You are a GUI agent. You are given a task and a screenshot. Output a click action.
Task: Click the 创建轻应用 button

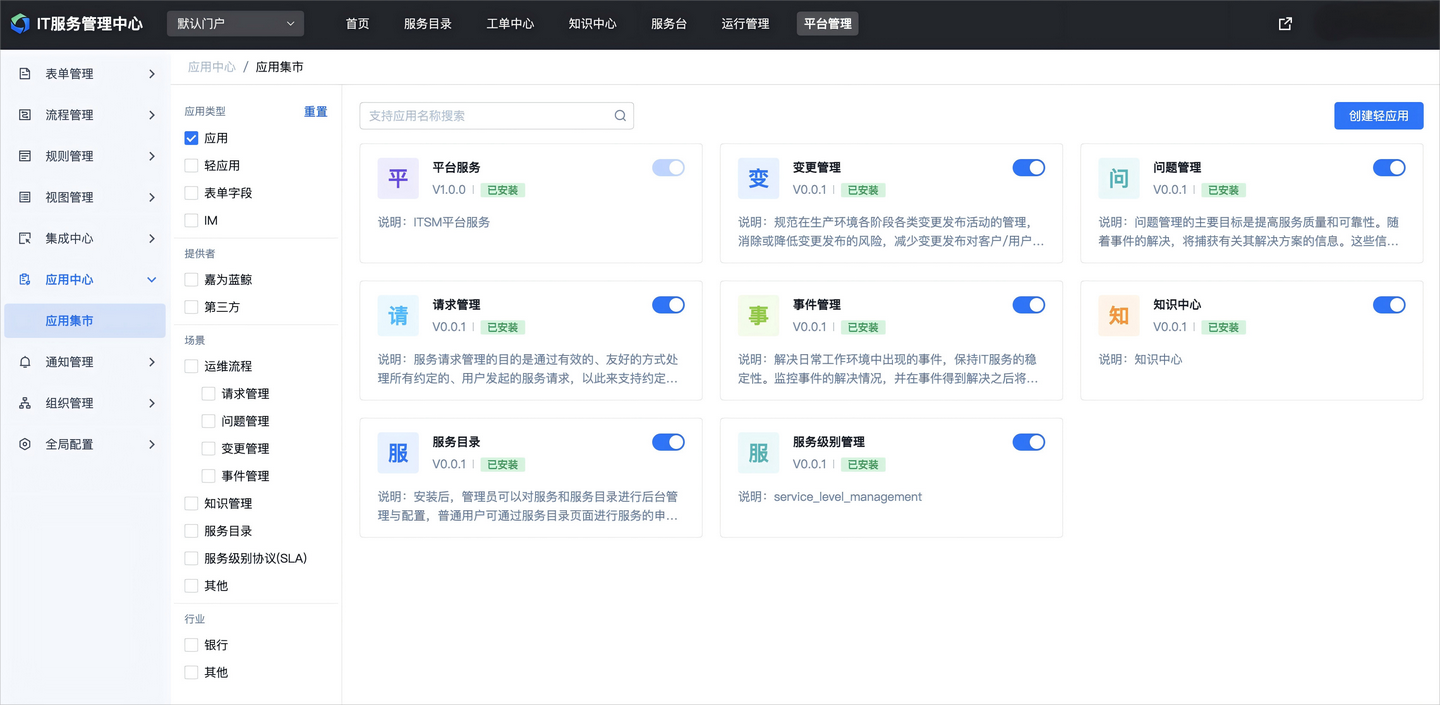1378,115
